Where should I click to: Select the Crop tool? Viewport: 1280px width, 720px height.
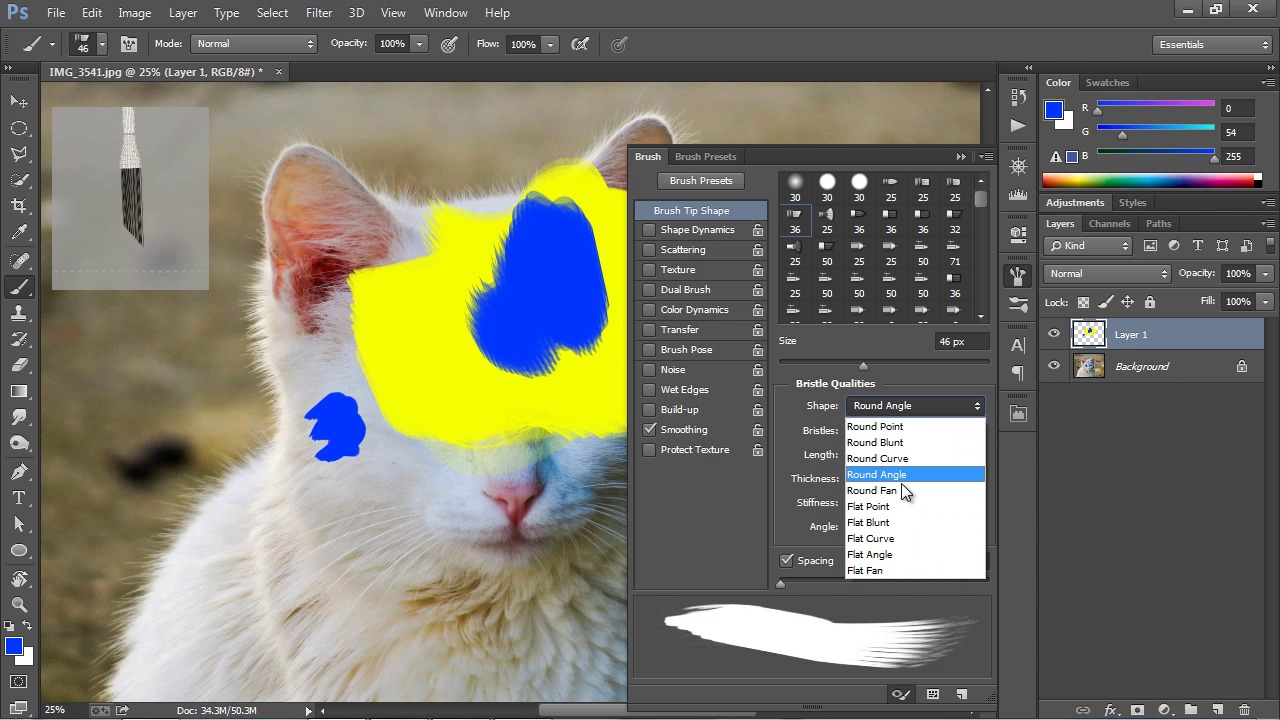pos(19,206)
